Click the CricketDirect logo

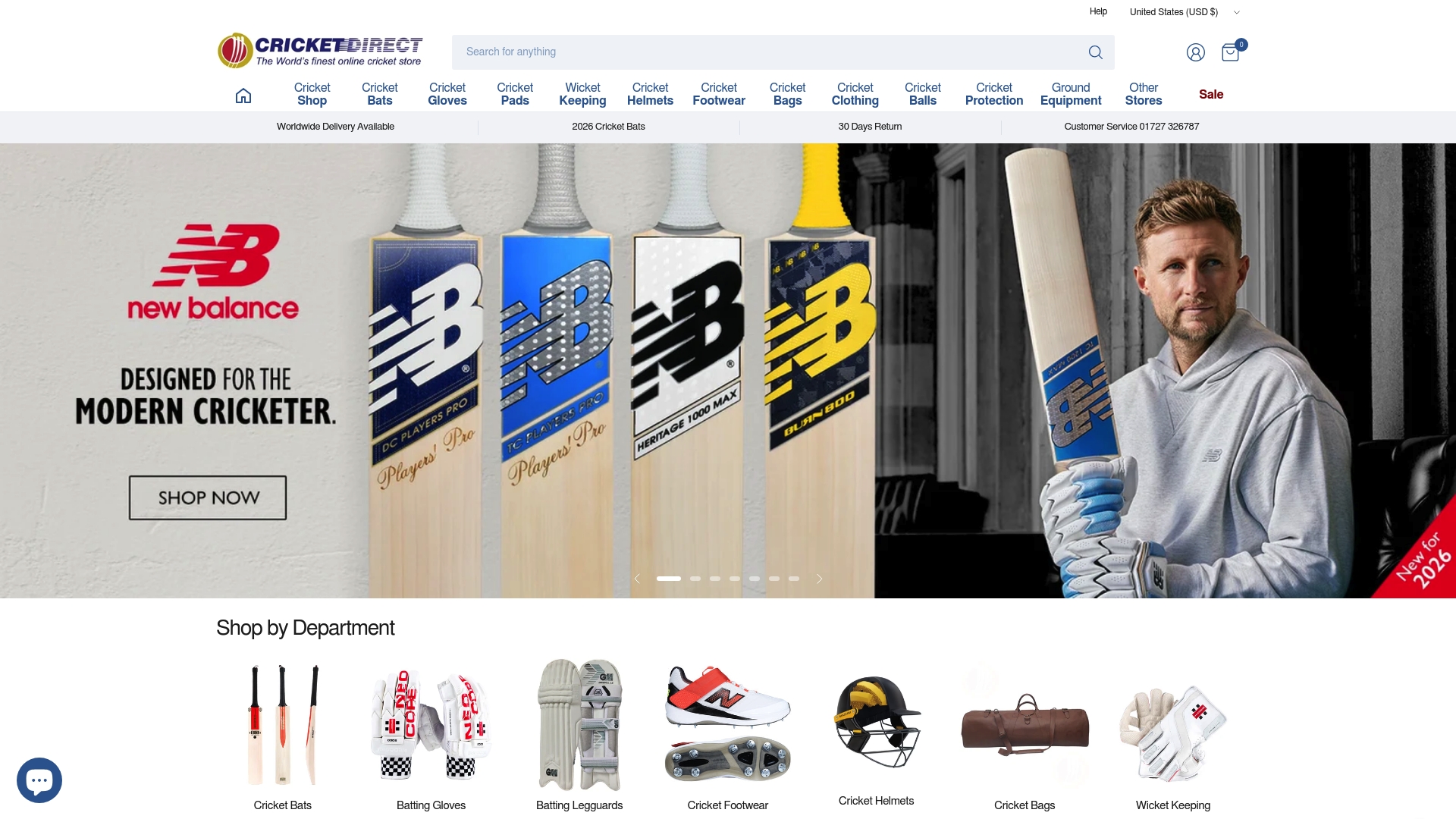coord(319,50)
